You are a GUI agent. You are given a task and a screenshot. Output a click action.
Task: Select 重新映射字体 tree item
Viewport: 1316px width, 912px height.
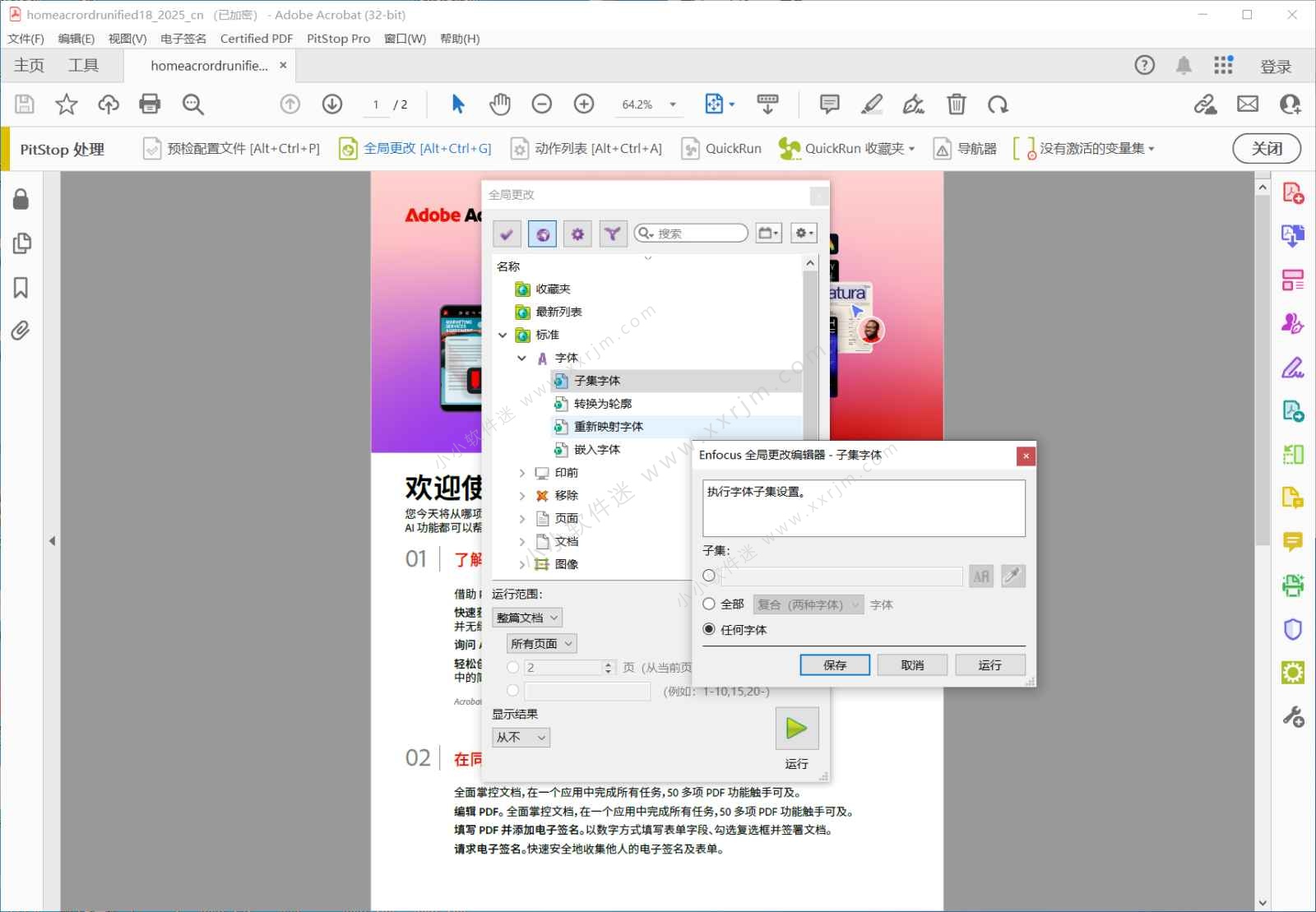tap(609, 427)
